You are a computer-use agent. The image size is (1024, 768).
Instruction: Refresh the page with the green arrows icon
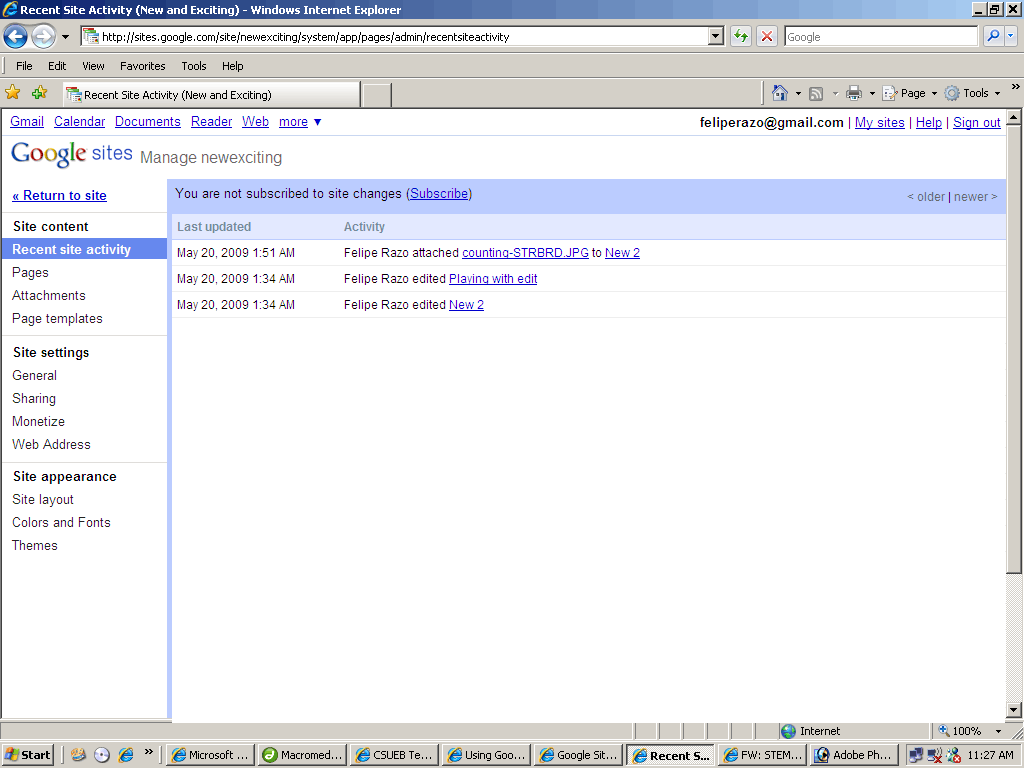[741, 37]
